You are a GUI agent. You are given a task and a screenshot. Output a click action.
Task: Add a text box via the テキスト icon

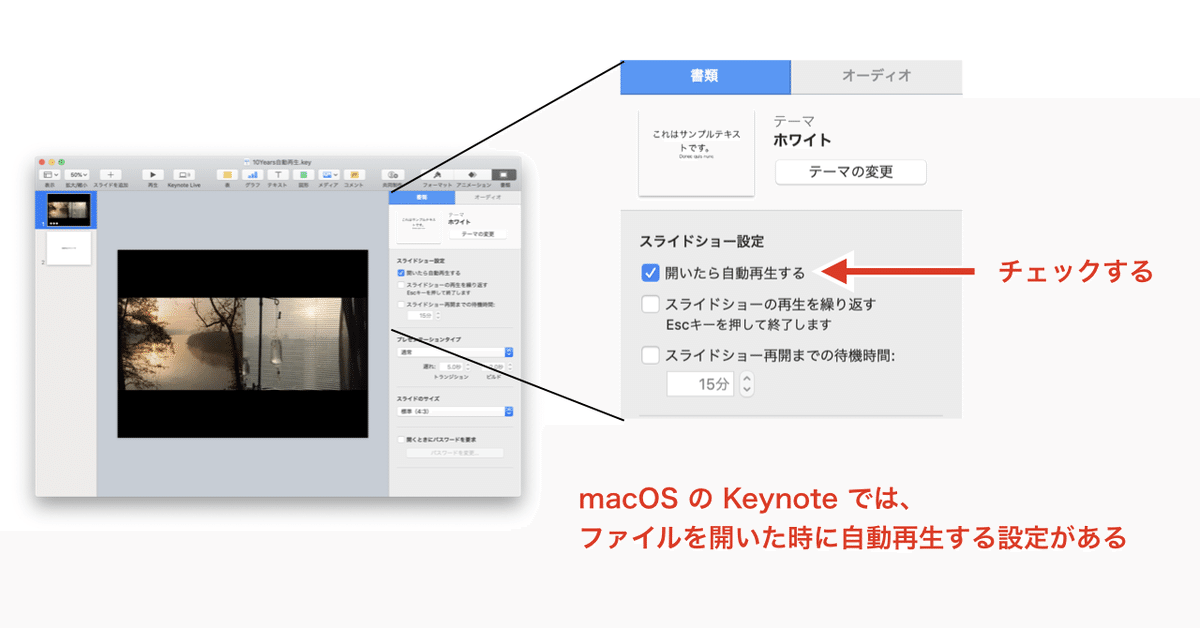click(x=278, y=174)
